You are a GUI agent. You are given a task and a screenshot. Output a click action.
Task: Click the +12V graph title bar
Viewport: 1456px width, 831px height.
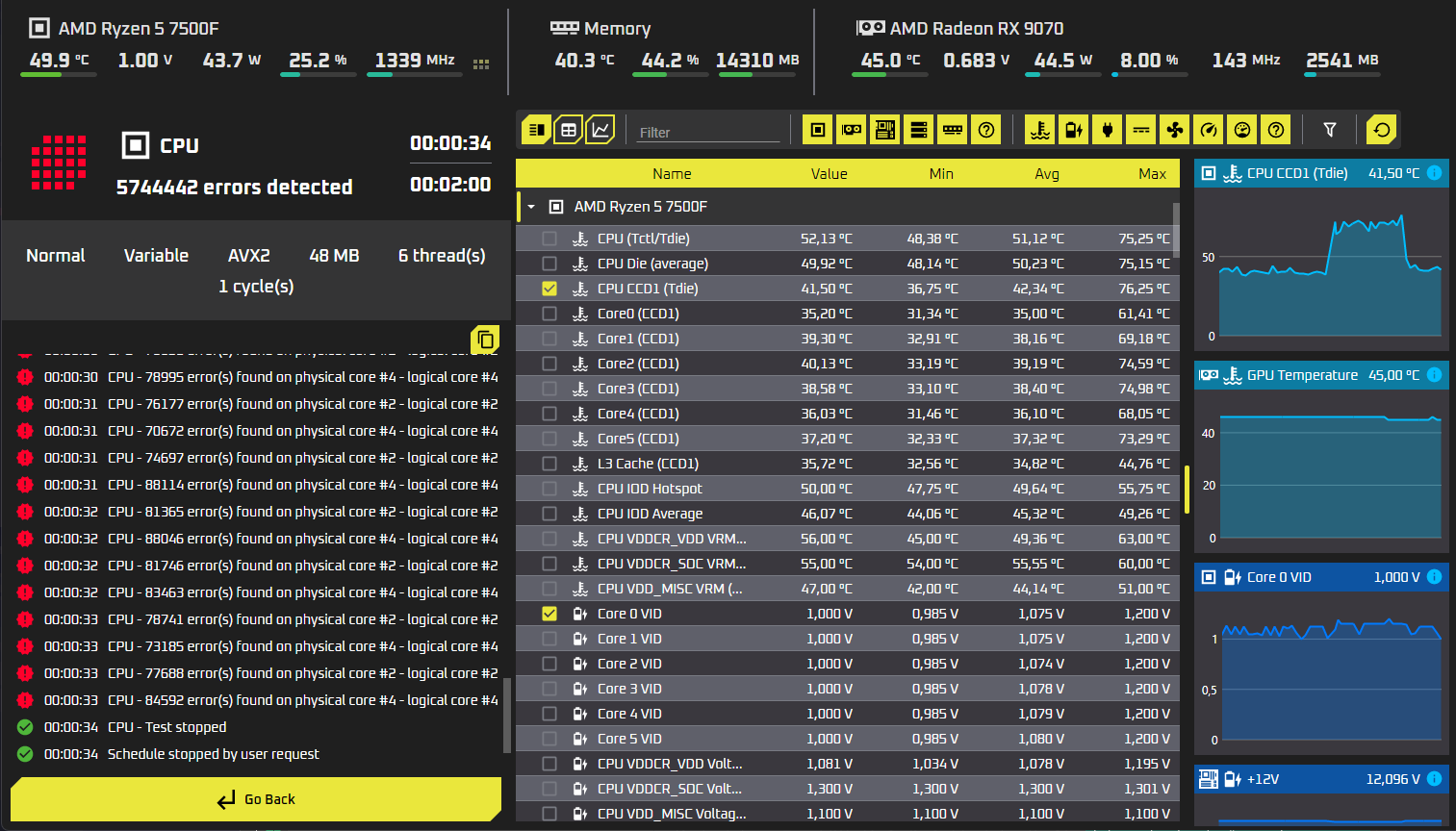1321,779
